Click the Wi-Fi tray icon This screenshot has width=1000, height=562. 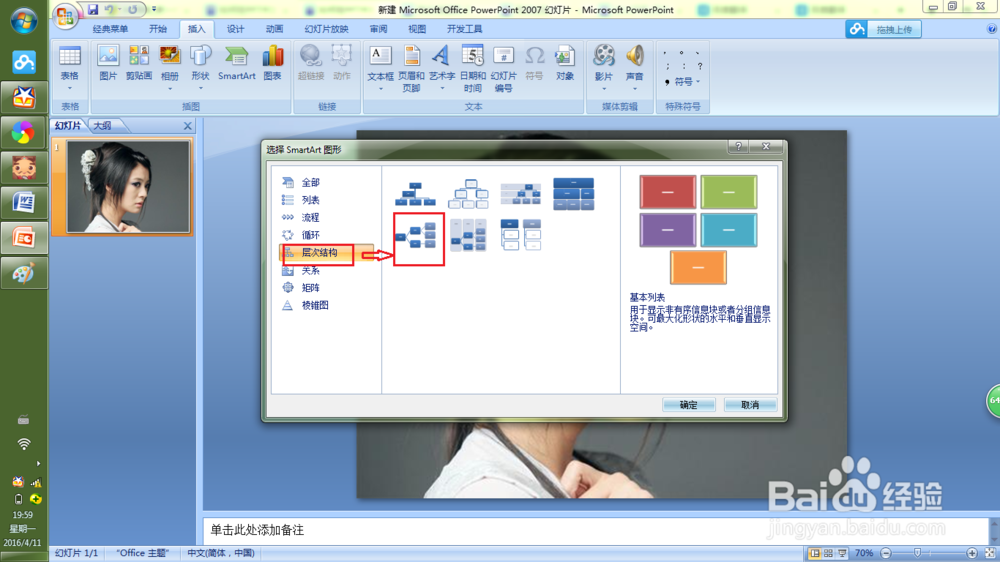click(x=24, y=444)
